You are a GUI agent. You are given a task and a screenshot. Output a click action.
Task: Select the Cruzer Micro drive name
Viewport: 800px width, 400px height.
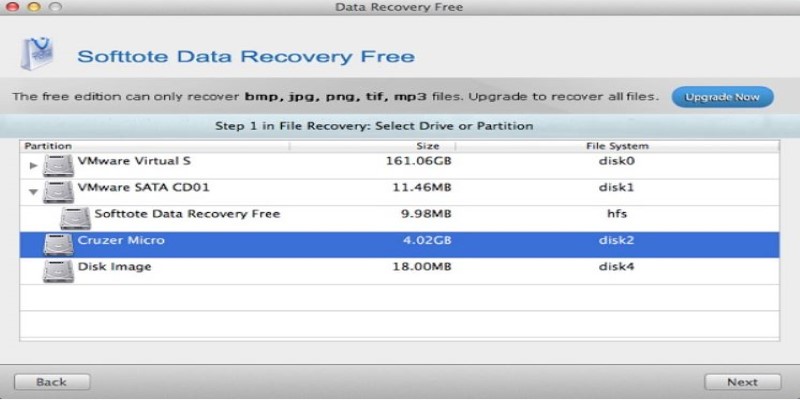[121, 240]
